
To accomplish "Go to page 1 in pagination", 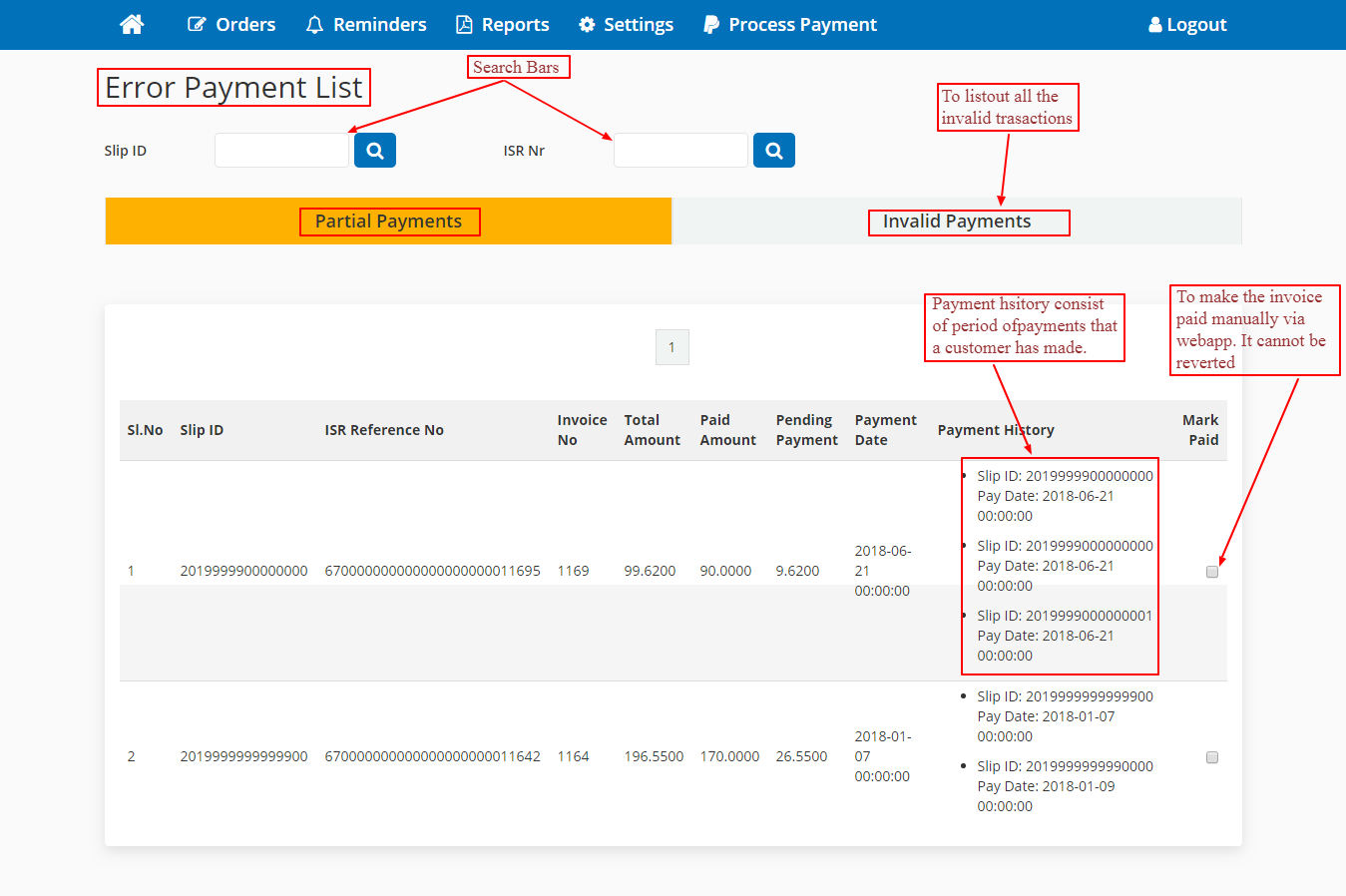I will point(672,347).
